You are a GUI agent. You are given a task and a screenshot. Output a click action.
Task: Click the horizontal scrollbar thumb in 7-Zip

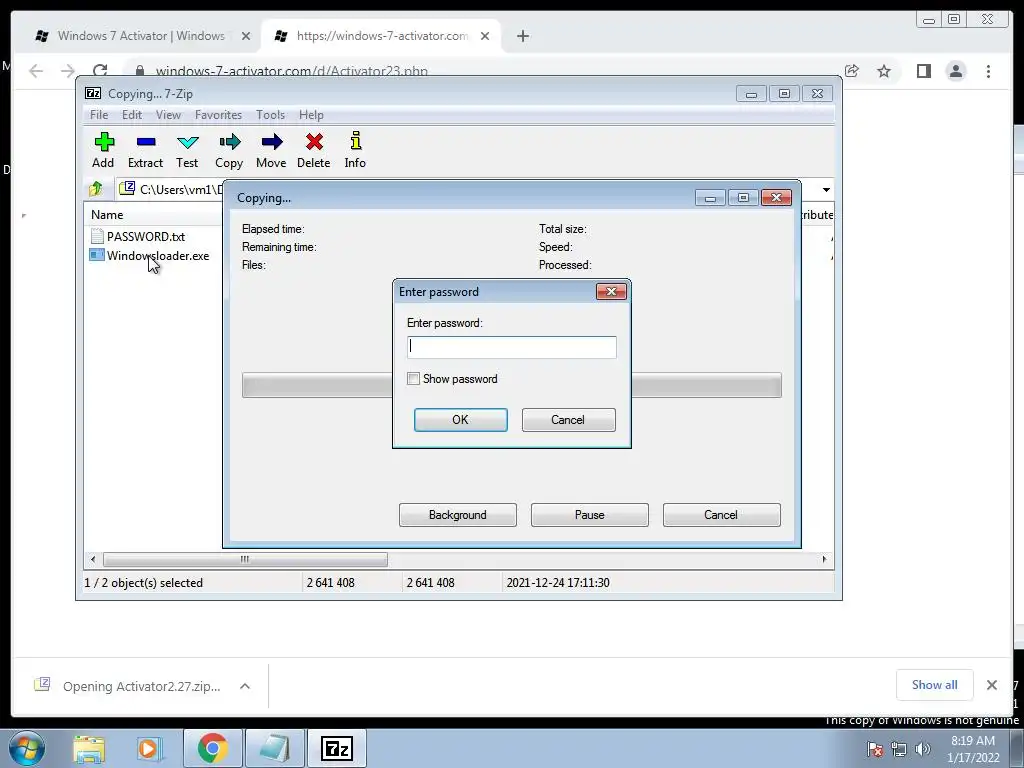tap(245, 560)
